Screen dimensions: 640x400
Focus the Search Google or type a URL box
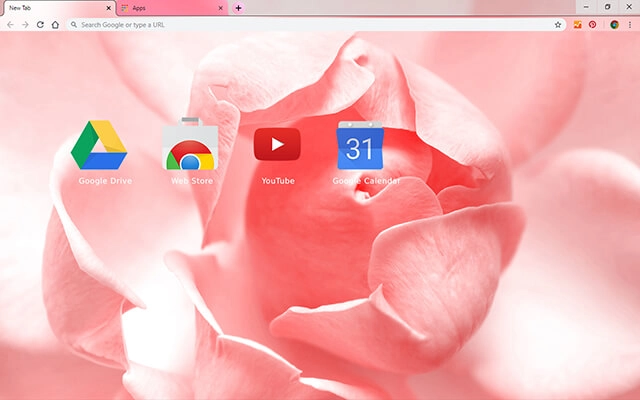point(316,25)
